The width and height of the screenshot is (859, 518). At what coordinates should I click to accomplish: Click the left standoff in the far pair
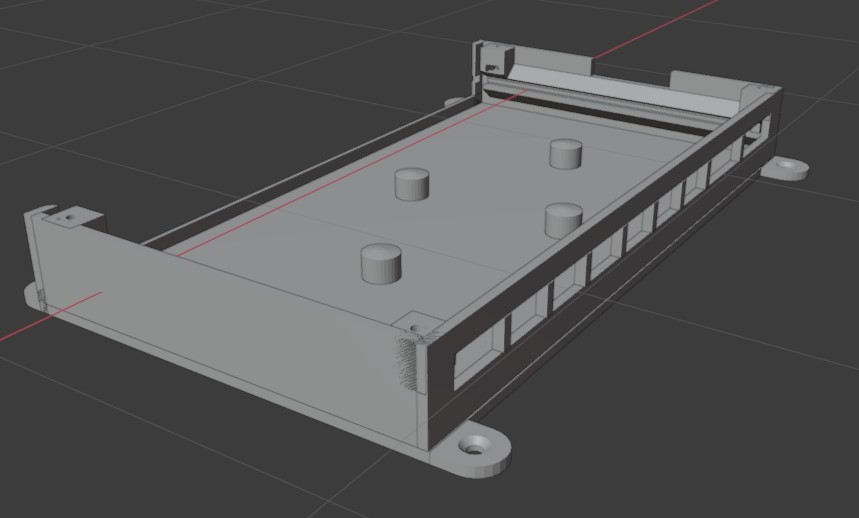(411, 184)
